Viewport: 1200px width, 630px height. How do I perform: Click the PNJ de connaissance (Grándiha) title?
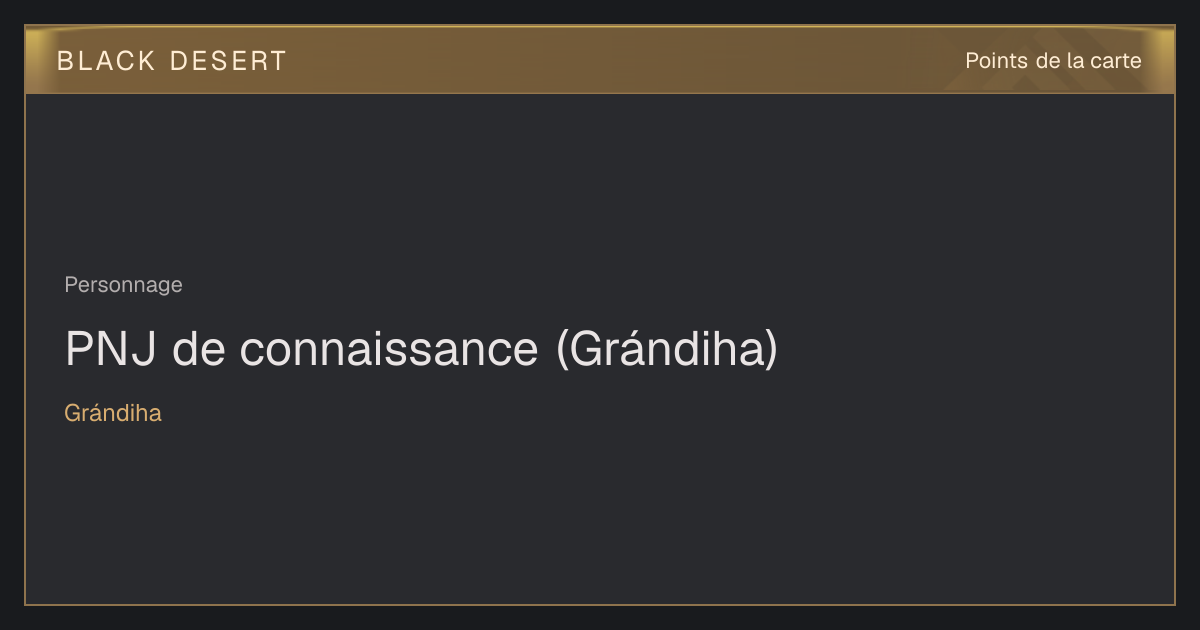(x=421, y=349)
